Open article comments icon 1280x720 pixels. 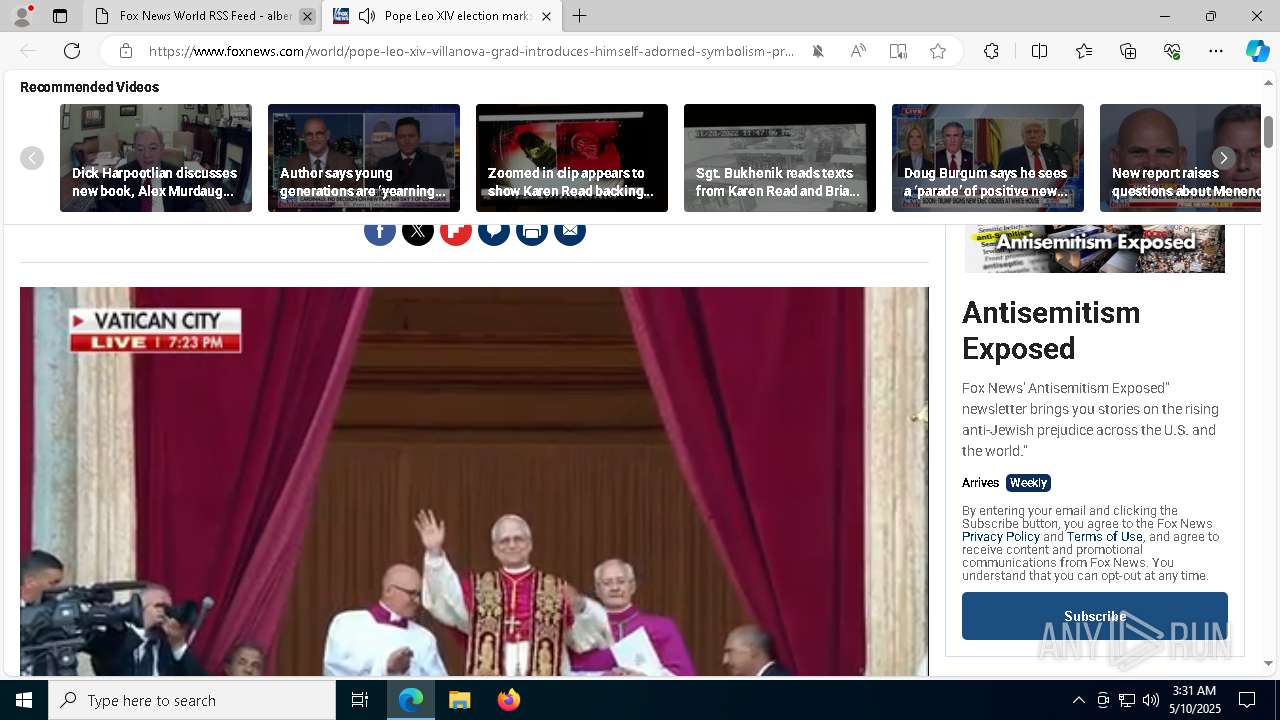494,231
